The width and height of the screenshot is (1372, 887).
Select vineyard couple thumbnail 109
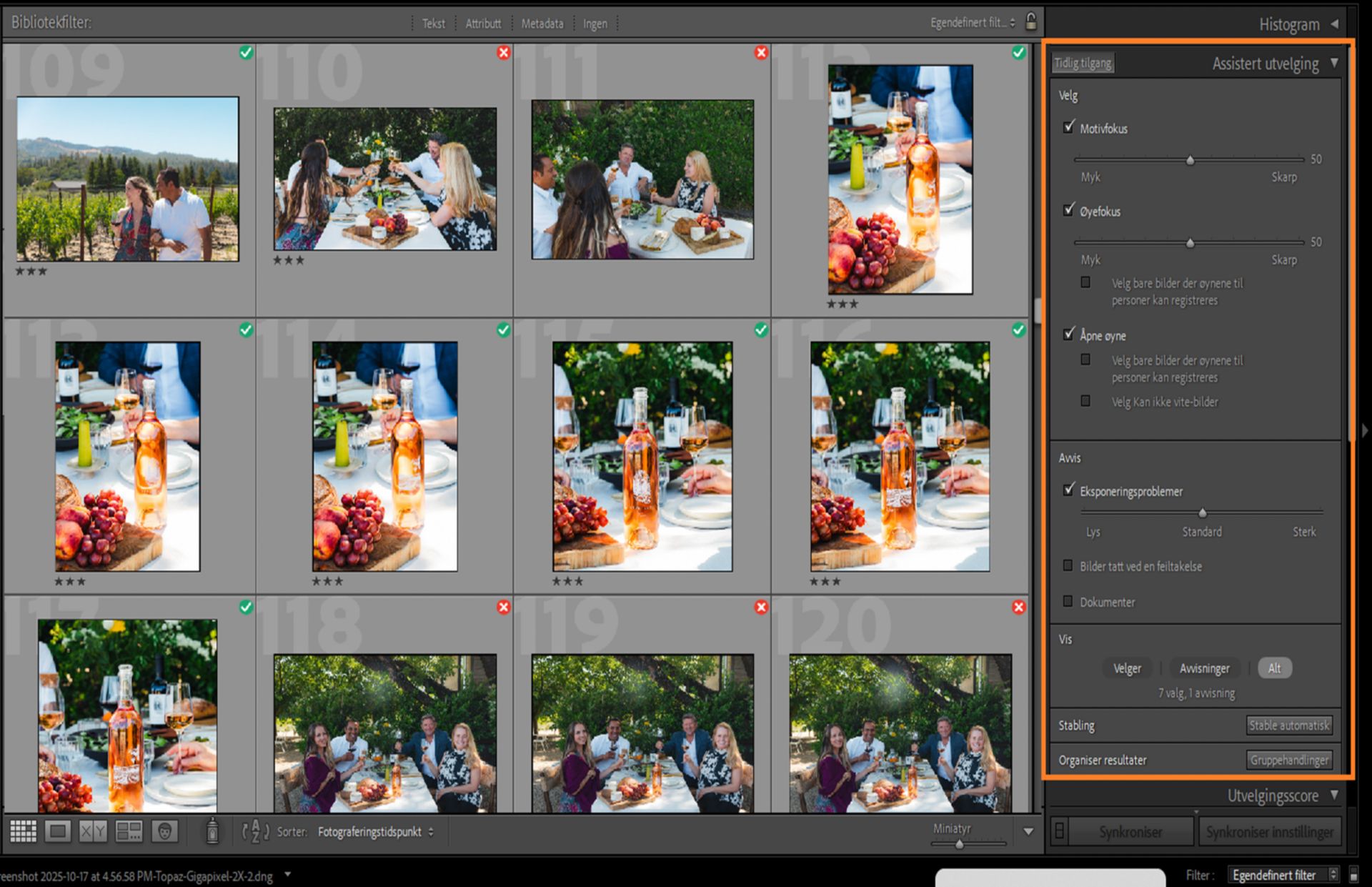tap(128, 179)
